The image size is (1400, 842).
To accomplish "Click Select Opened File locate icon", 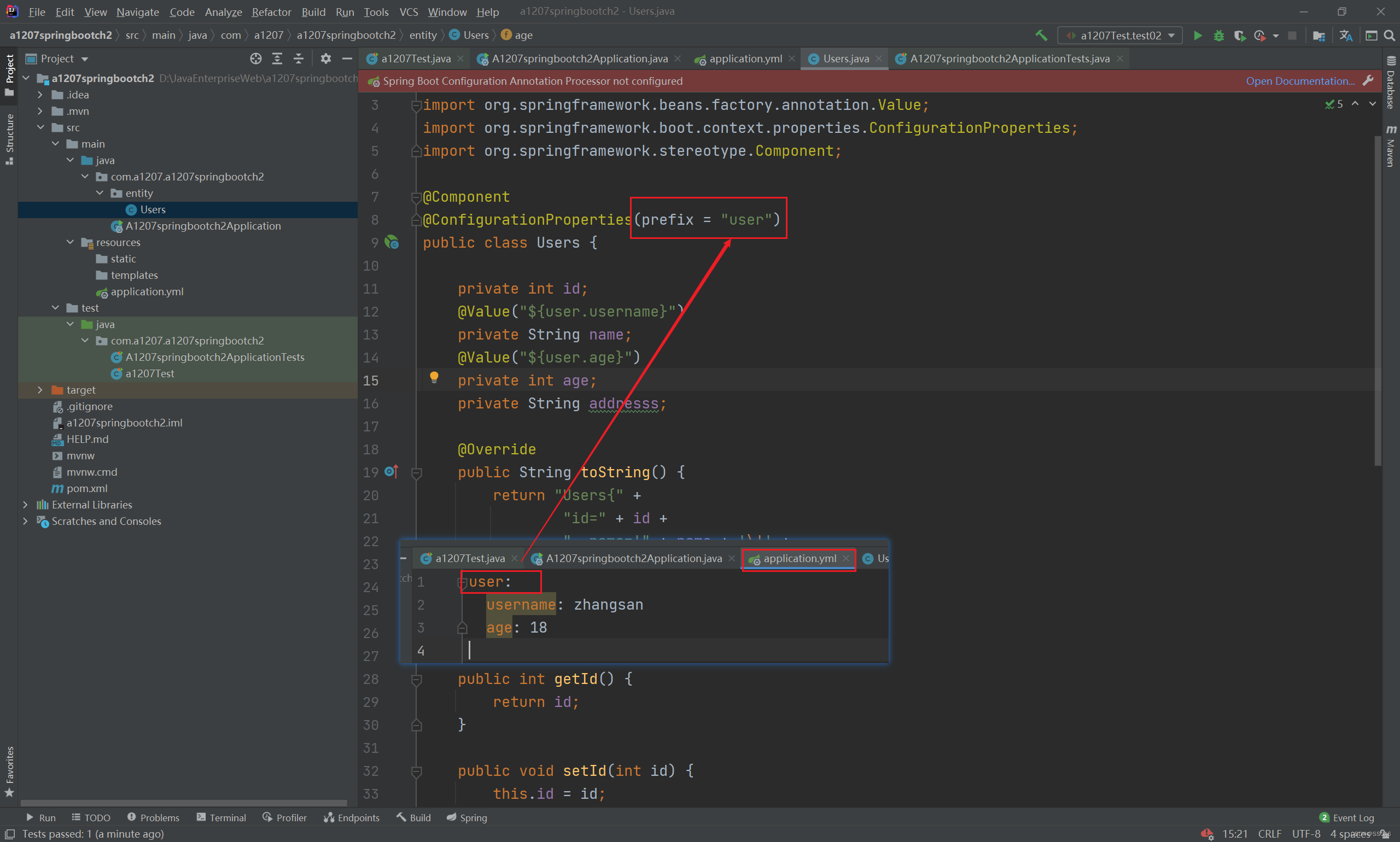I will (256, 59).
